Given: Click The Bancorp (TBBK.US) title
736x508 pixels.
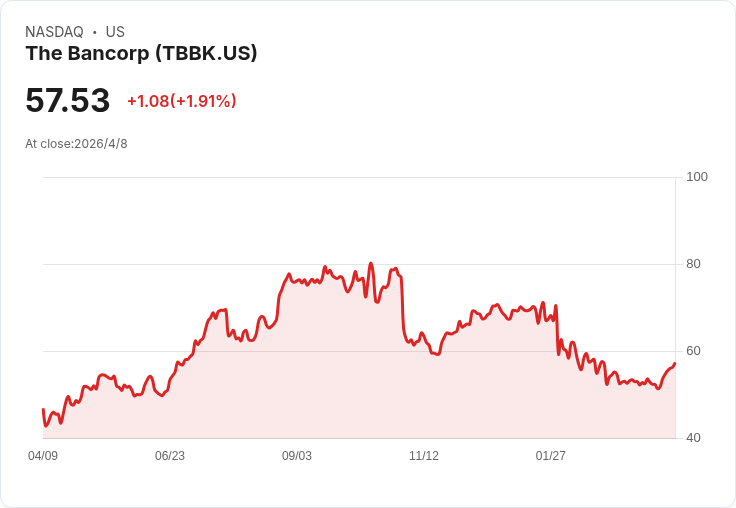Looking at the screenshot, I should tap(141, 54).
